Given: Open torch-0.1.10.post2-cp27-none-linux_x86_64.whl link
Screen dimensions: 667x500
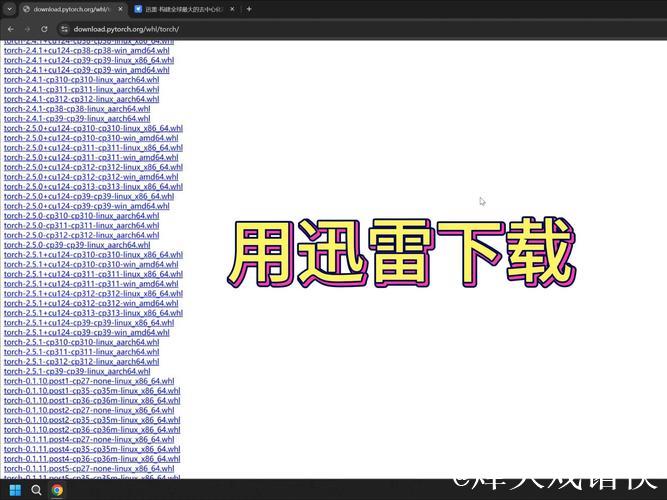Looking at the screenshot, I should (89, 410).
